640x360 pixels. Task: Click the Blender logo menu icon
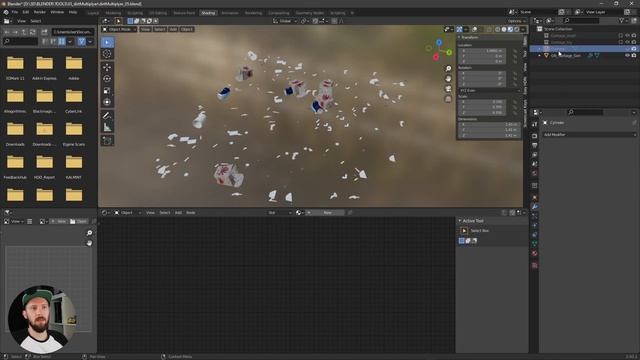[x=6, y=12]
